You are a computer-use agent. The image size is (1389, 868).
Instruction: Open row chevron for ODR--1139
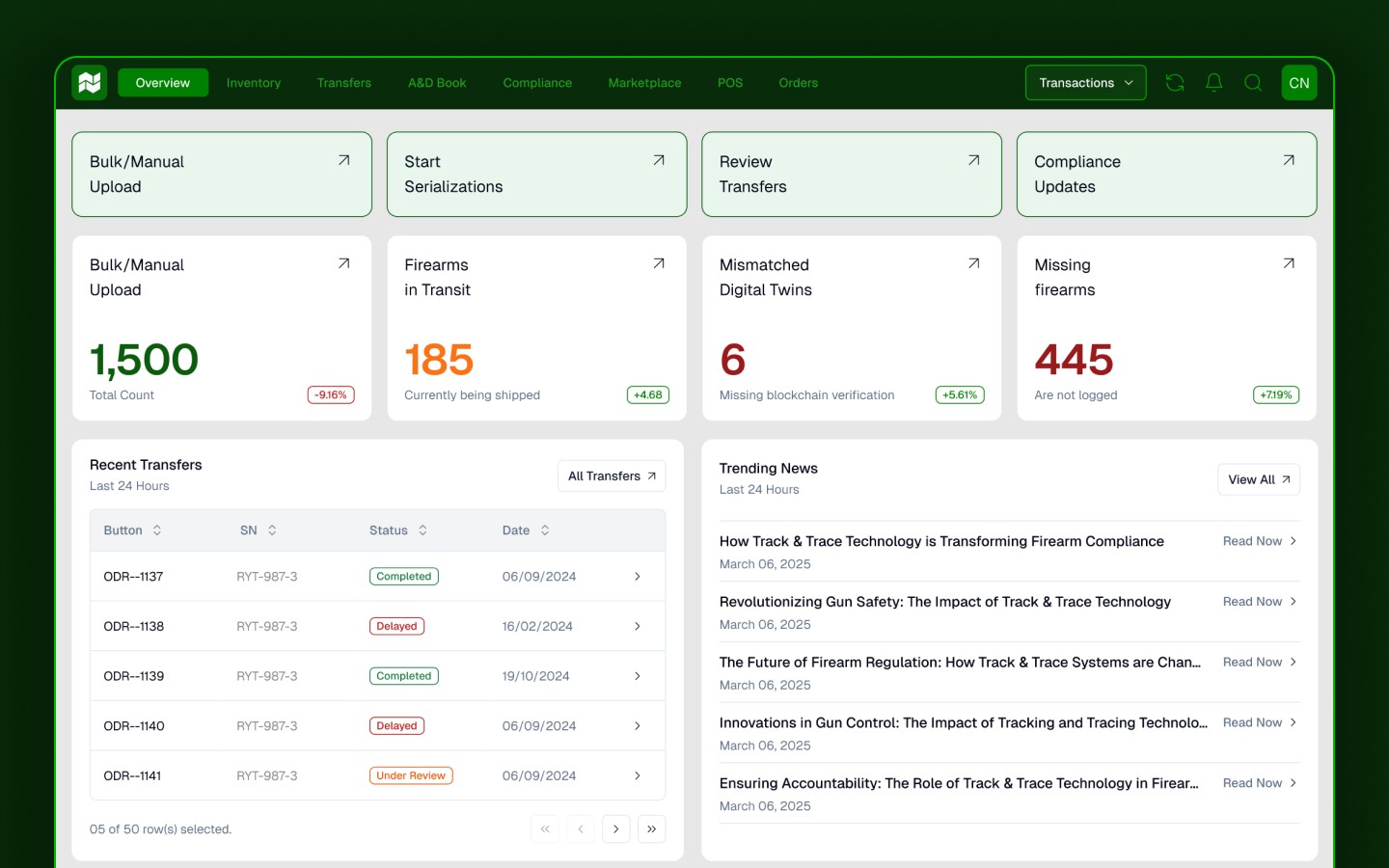coord(638,676)
